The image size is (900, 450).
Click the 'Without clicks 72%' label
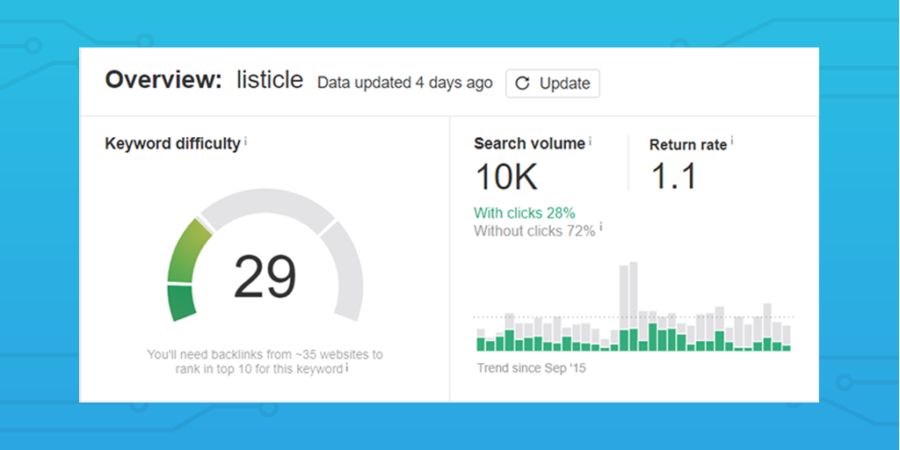pyautogui.click(x=534, y=231)
